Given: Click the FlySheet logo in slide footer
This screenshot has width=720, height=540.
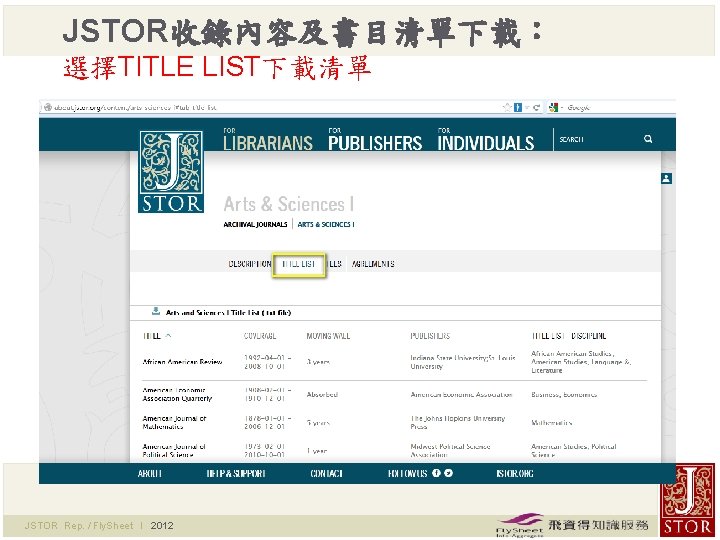Looking at the screenshot, I should point(519,525).
